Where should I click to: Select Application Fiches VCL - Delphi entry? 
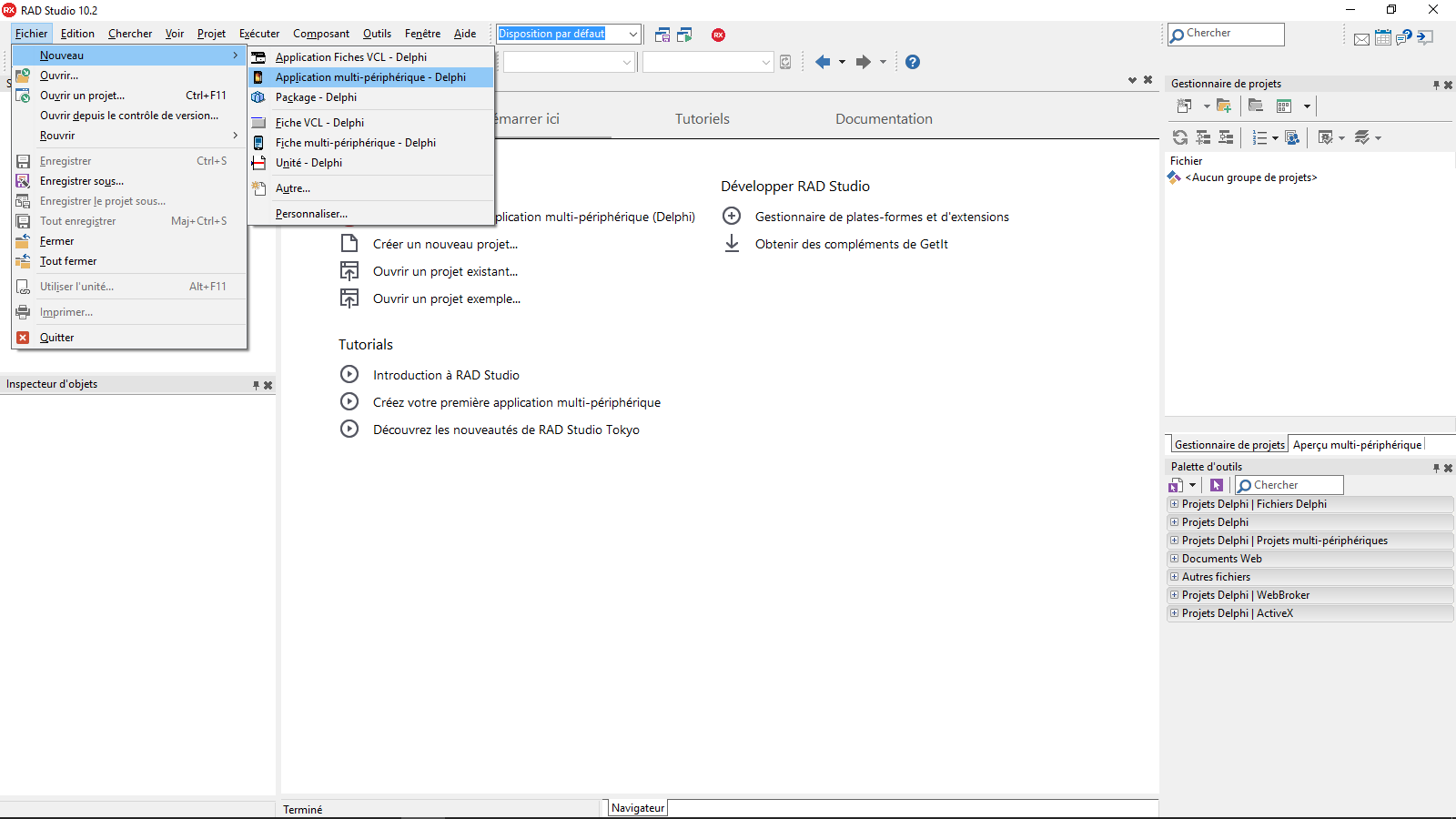(x=371, y=57)
